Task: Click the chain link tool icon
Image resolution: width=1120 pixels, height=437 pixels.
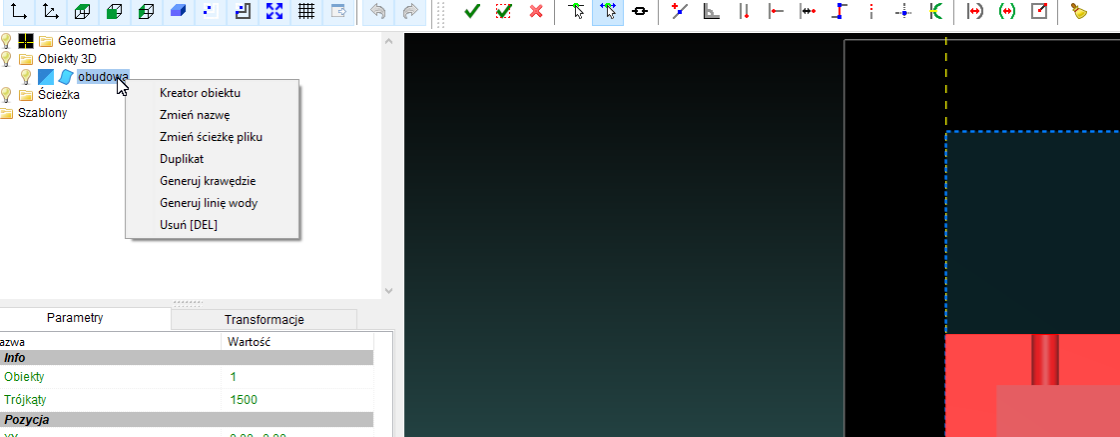Action: click(640, 11)
